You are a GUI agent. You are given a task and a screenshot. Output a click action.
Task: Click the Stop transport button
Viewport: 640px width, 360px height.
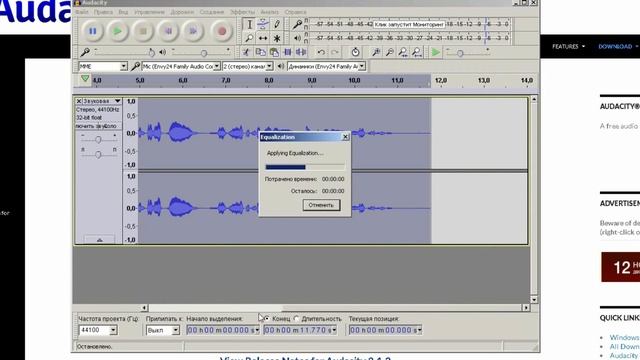click(143, 31)
